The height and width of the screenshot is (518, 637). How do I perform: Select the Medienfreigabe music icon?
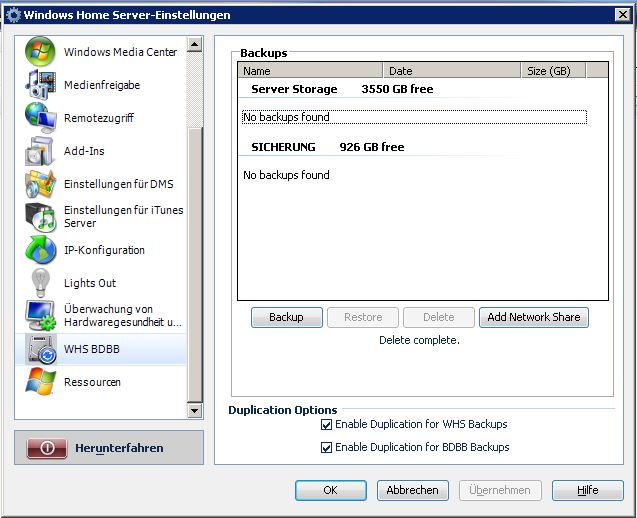click(x=41, y=85)
